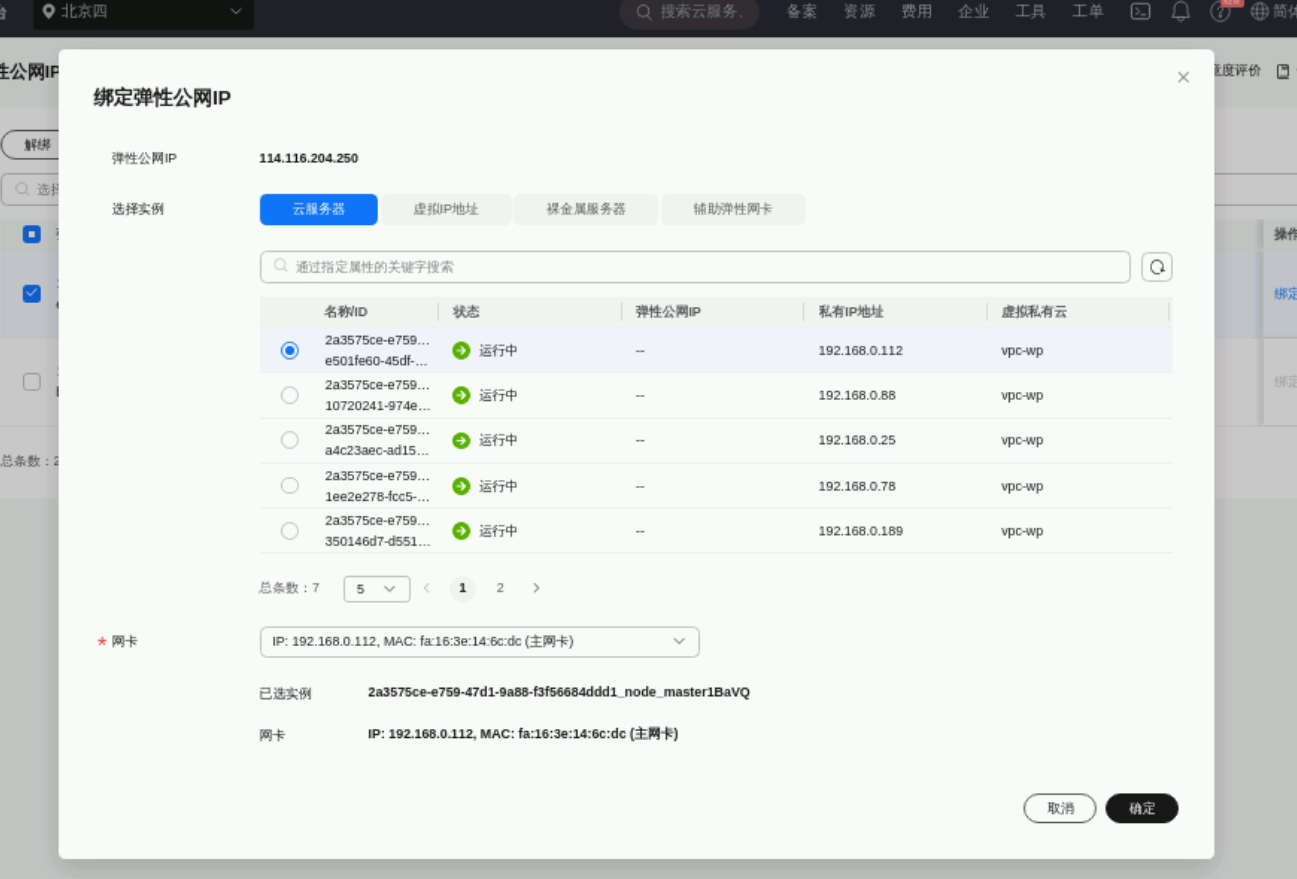The image size is (1297, 879).
Task: Click the ID text a4c23aec-ad15
Action: pos(377,451)
